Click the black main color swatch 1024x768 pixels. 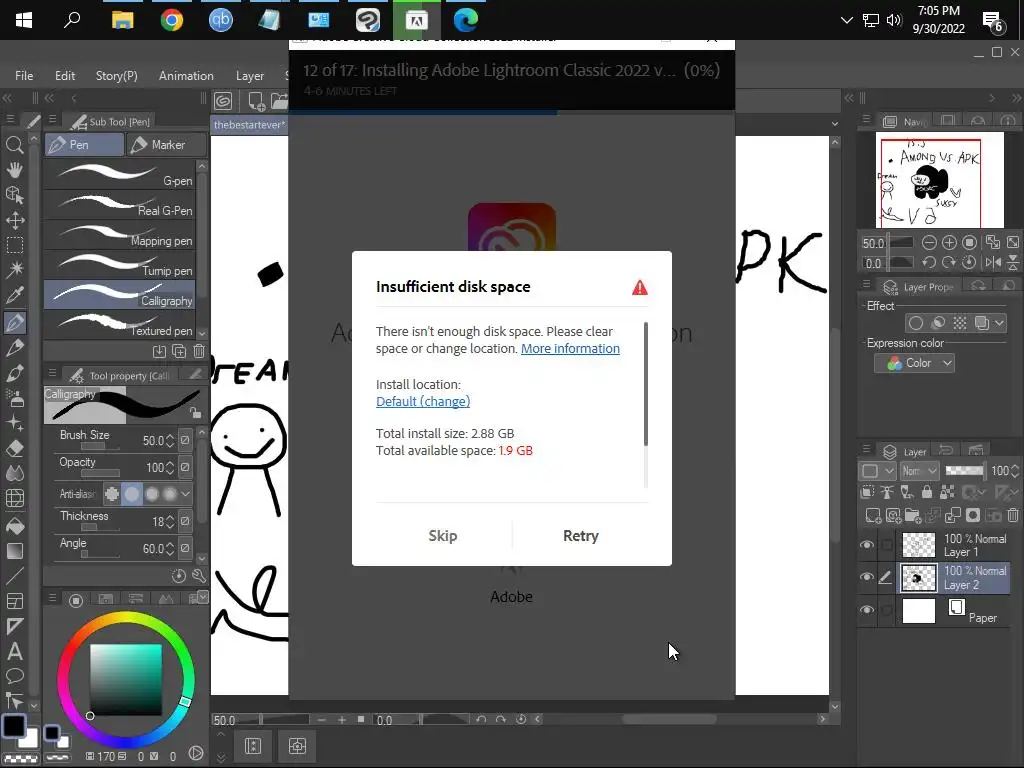(x=14, y=726)
